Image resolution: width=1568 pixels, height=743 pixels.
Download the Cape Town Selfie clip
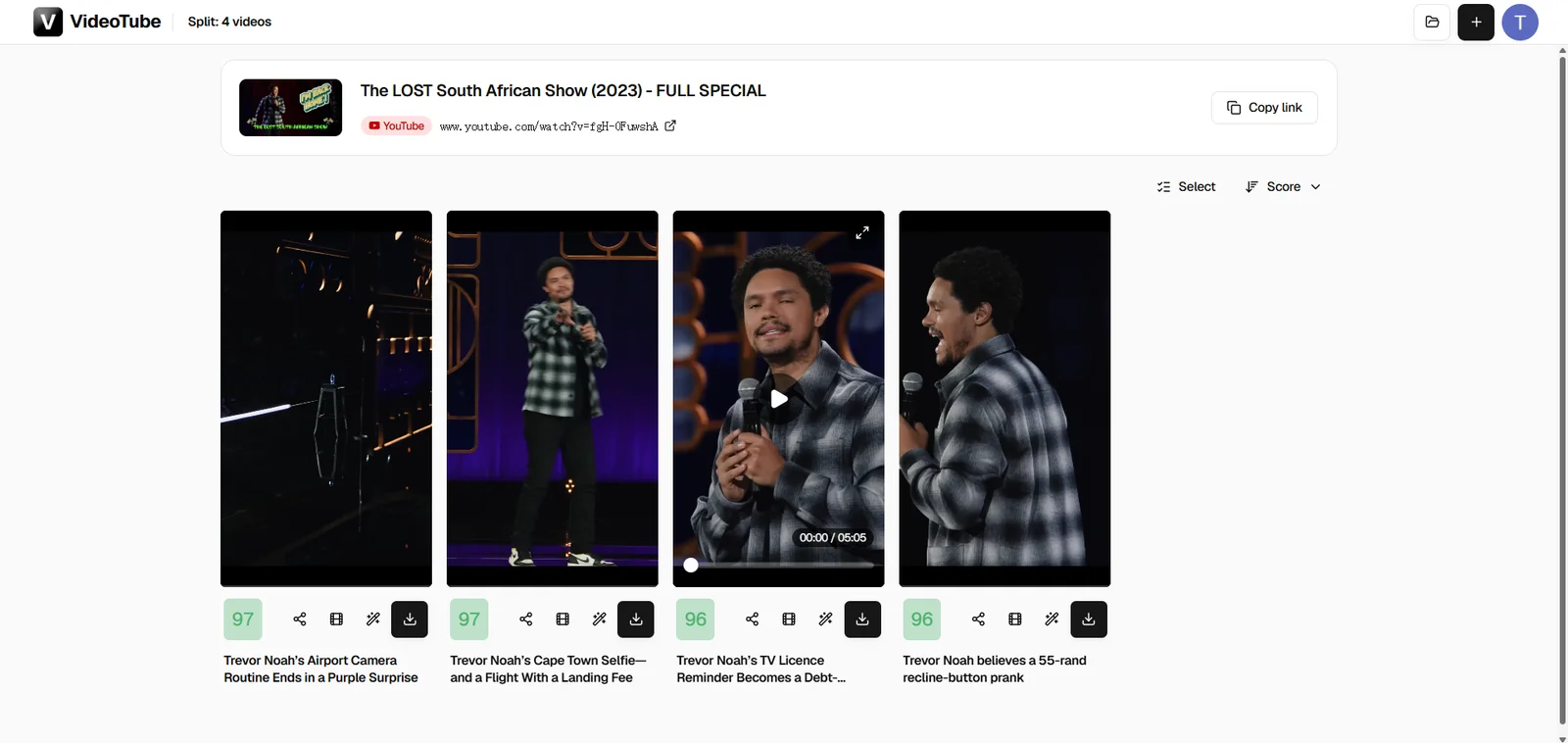(x=636, y=619)
